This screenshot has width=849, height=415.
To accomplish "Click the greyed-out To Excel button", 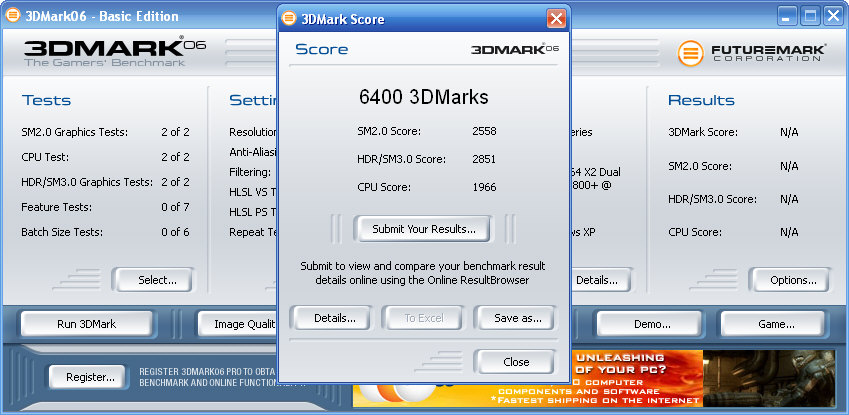I will 424,319.
